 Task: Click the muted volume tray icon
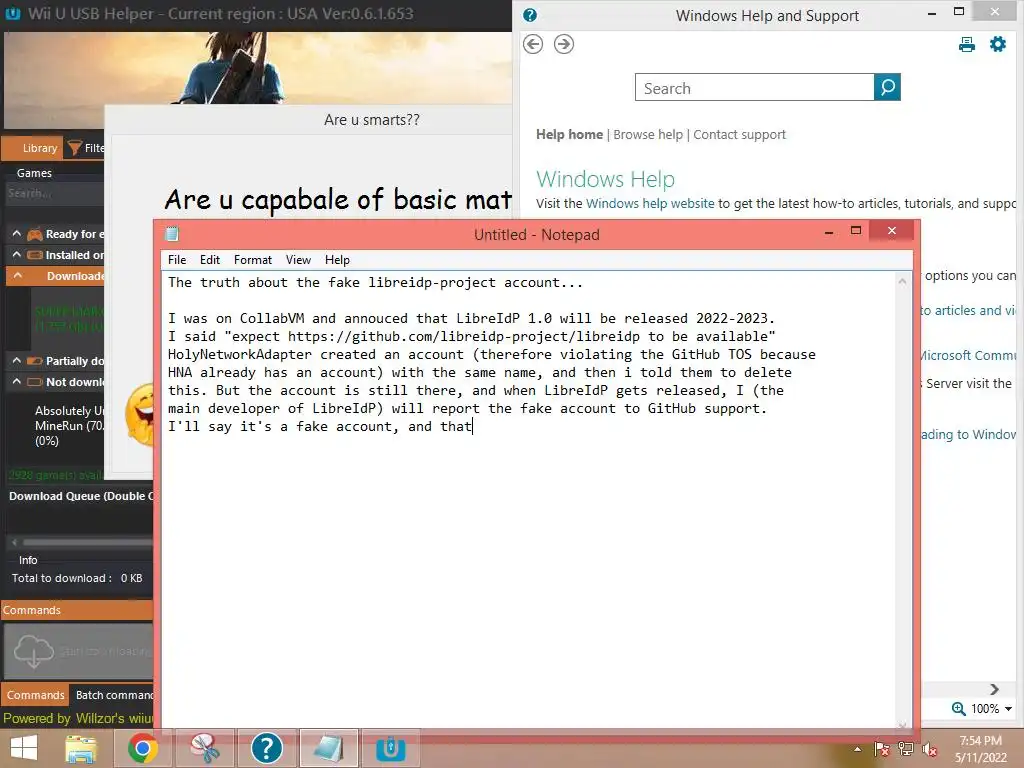[929, 750]
